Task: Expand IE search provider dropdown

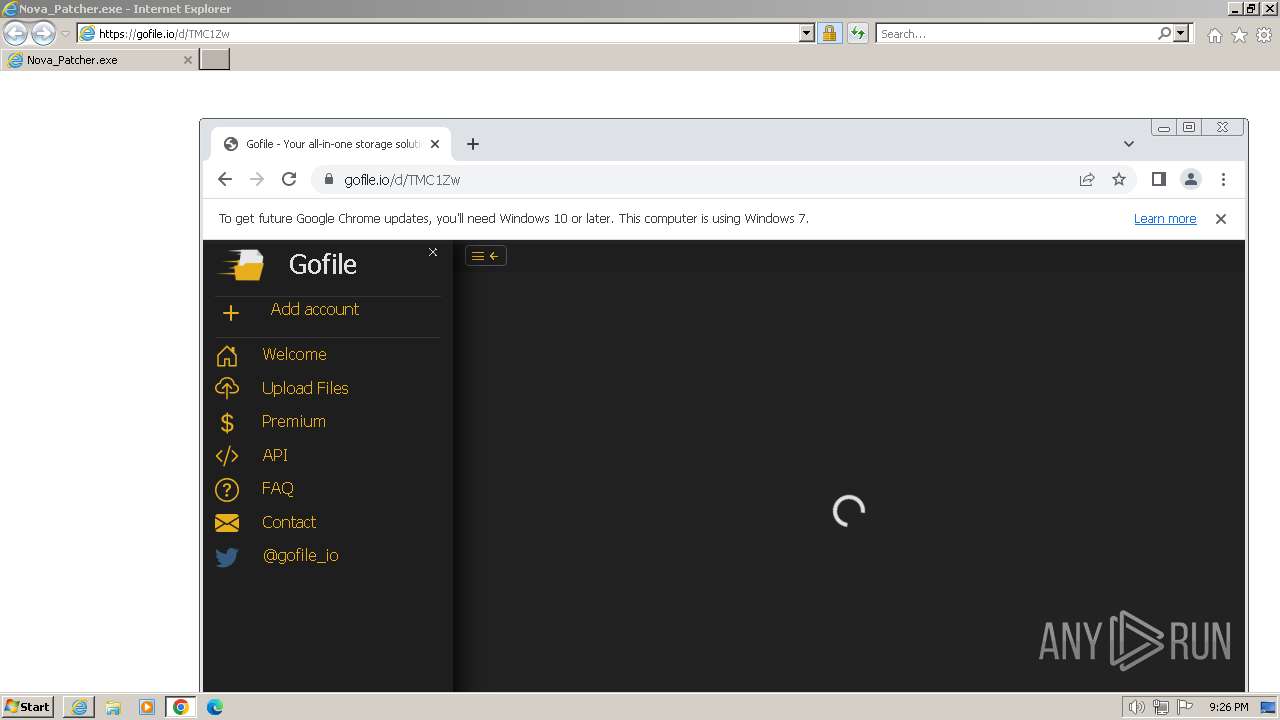Action: (x=1181, y=33)
